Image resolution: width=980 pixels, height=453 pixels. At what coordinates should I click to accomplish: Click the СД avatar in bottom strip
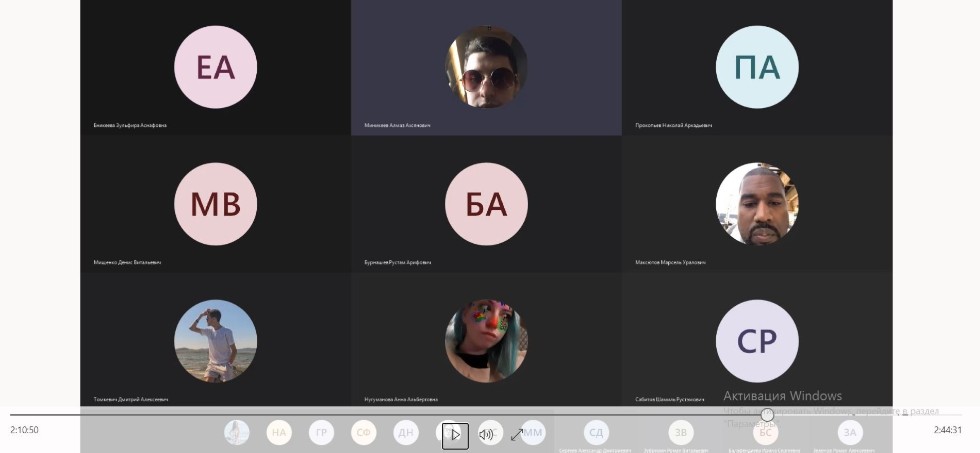596,433
